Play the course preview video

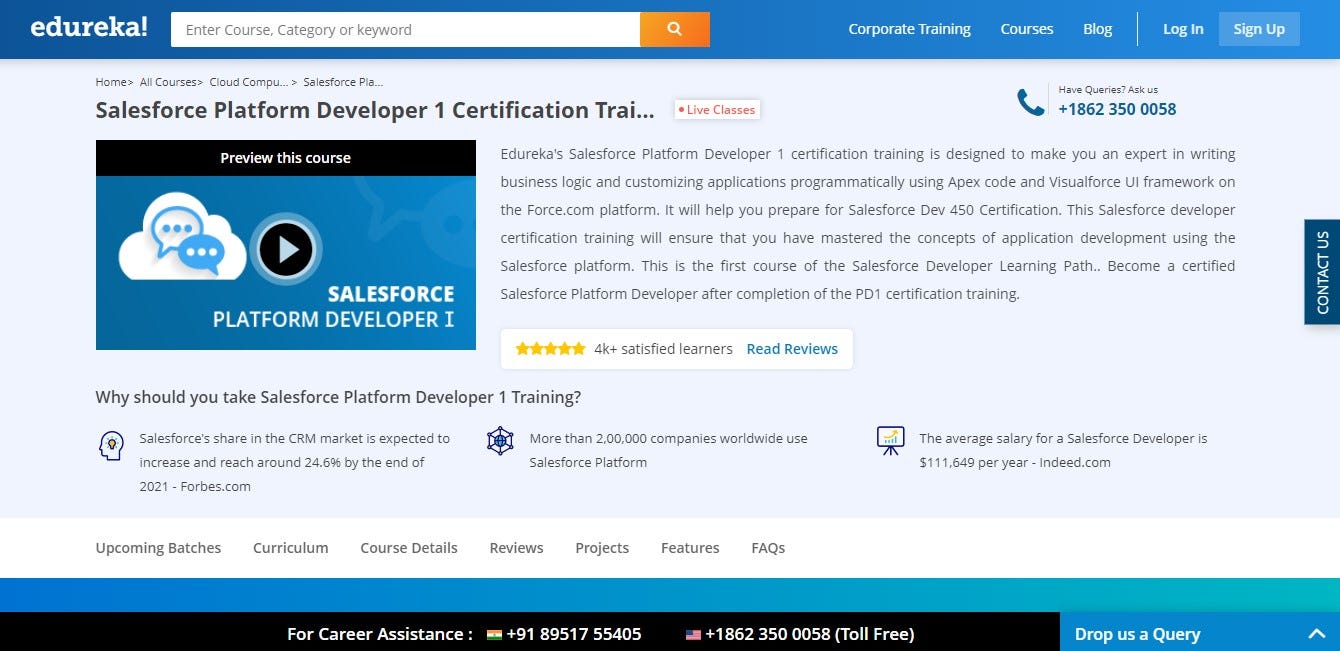click(286, 249)
